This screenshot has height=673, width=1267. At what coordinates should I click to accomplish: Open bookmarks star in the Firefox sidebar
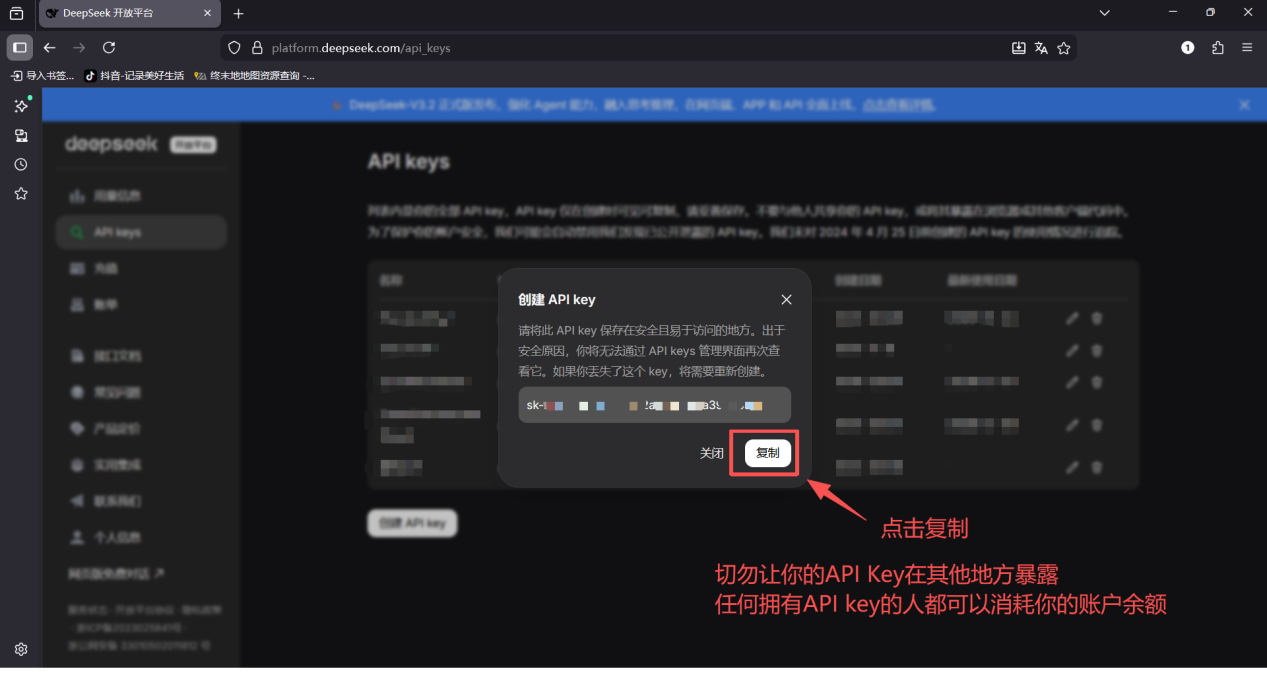click(21, 193)
